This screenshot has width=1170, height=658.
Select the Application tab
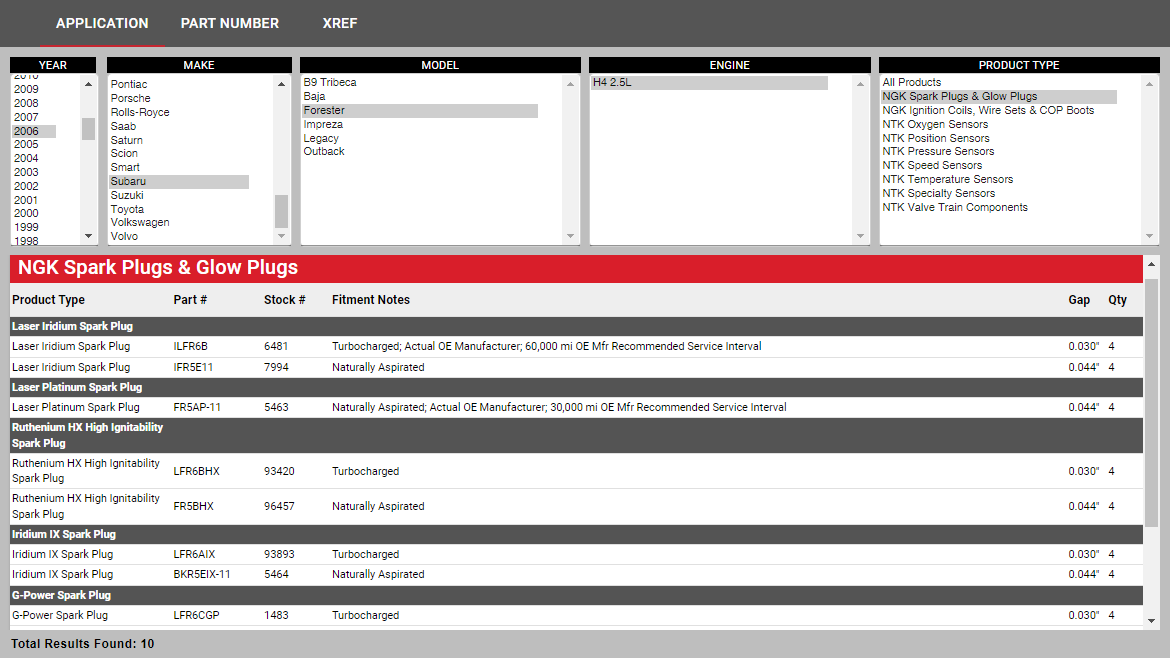[x=102, y=23]
